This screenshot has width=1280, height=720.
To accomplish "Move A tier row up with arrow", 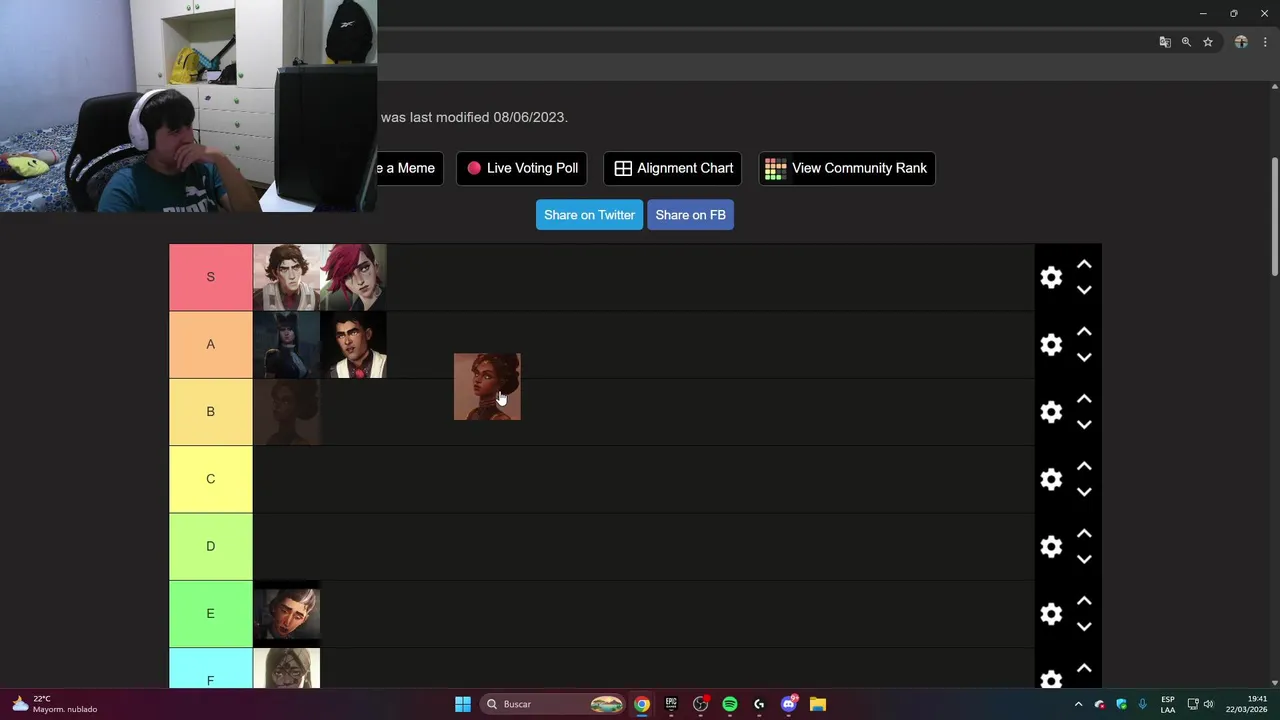I will (x=1084, y=332).
